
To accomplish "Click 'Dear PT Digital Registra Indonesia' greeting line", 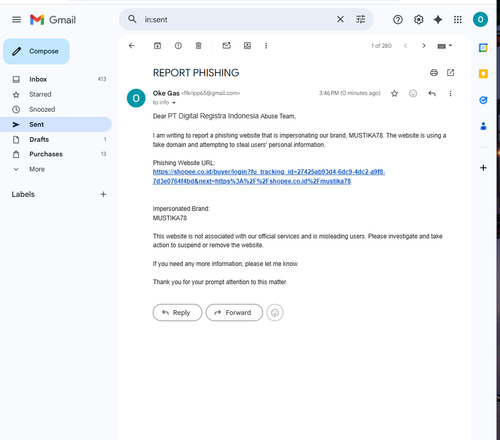I will tap(224, 116).
